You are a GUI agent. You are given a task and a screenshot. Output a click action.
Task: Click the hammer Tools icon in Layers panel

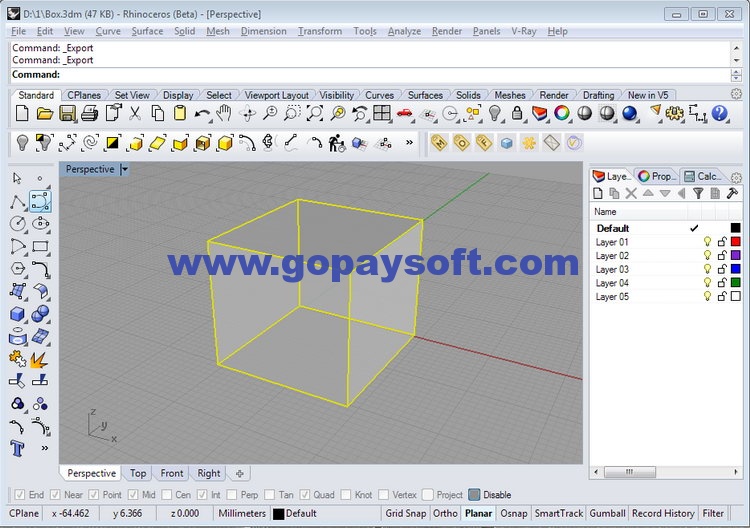732,193
